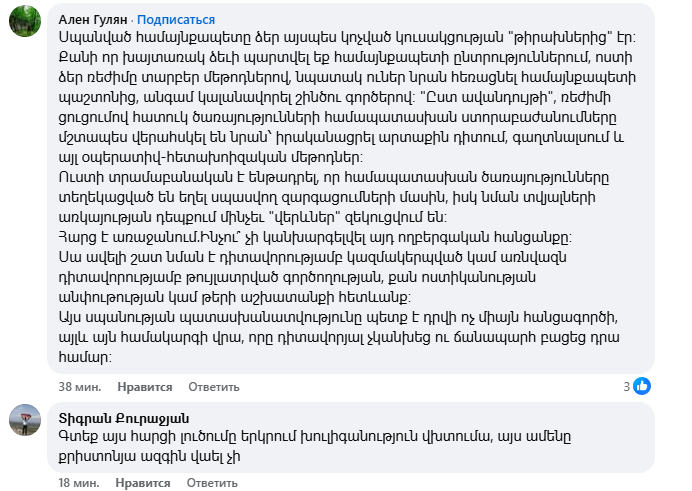
Task: Open the 18 мин. timestamp permalink
Action: click(78, 482)
